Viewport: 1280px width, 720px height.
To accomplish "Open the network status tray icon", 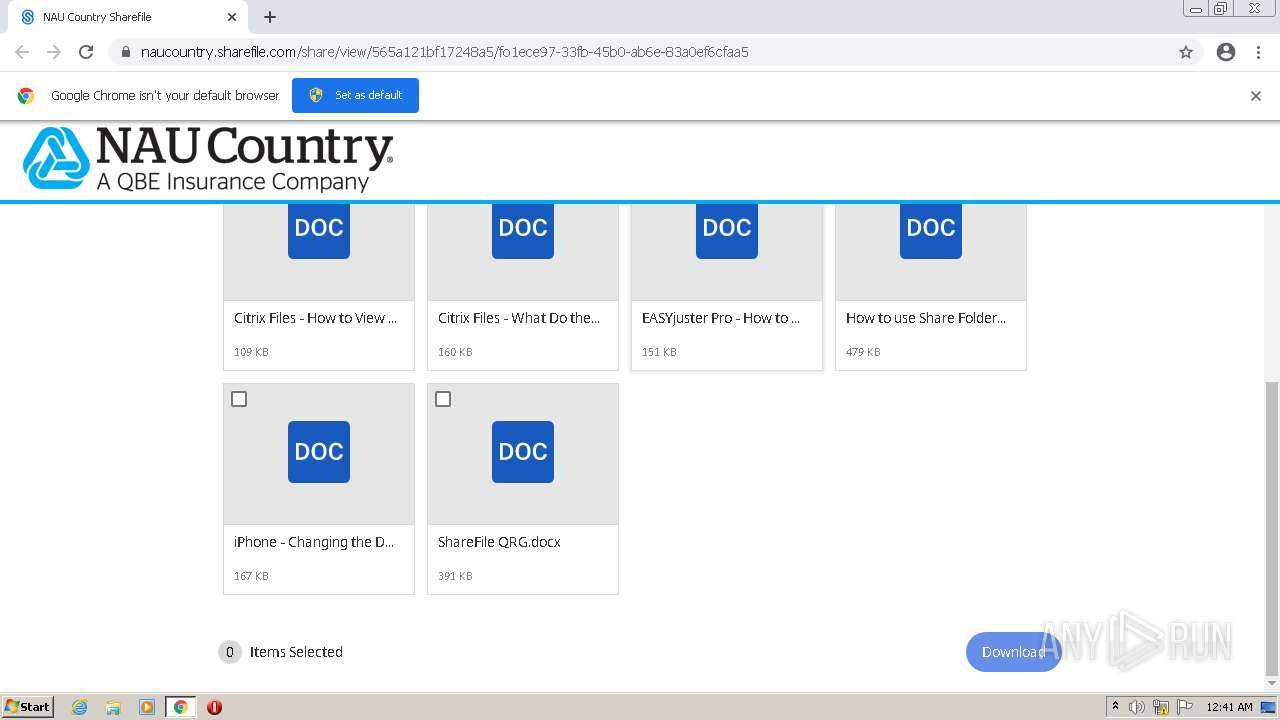I will point(1161,707).
